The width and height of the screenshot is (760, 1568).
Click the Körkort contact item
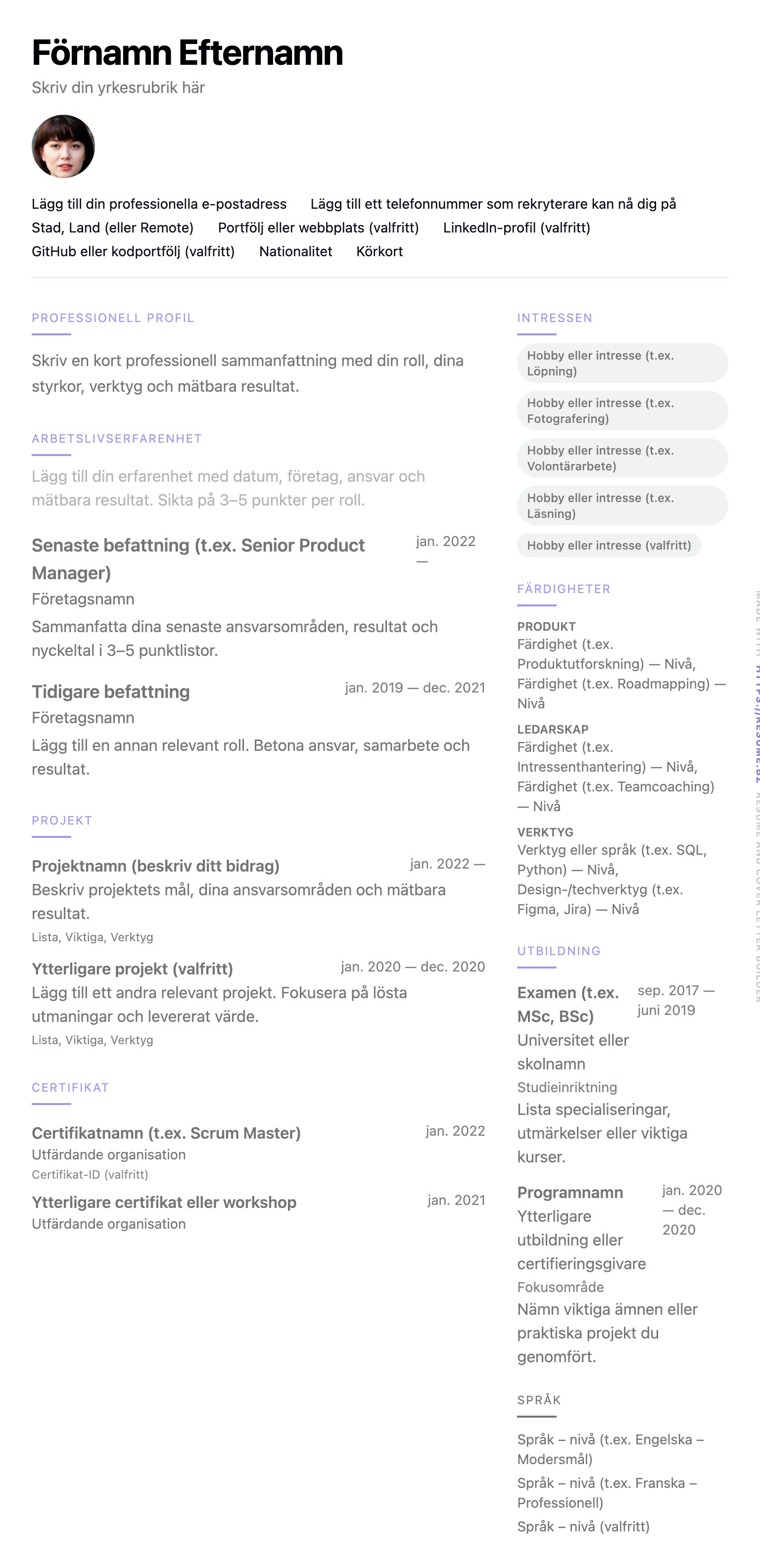click(380, 251)
